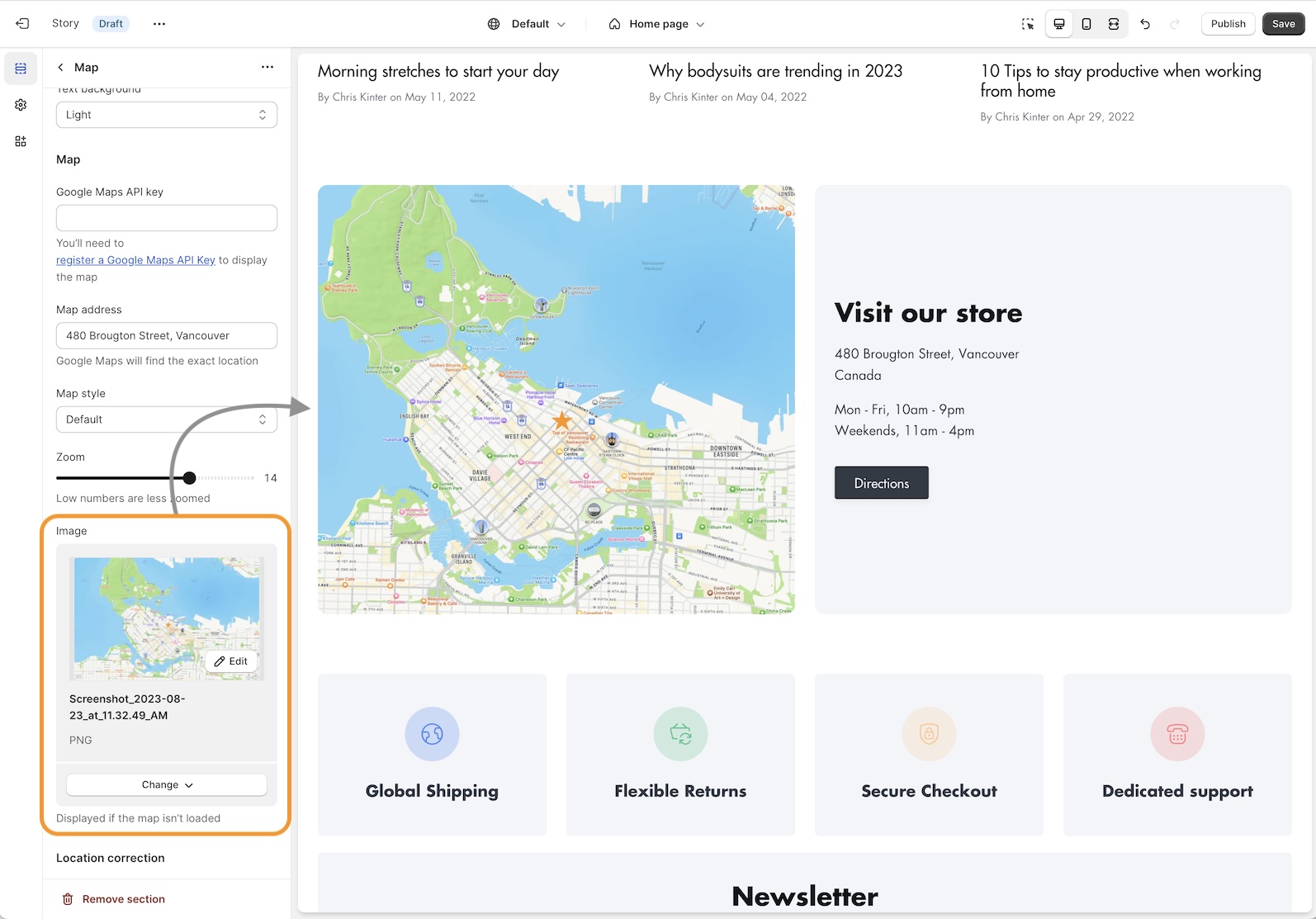Open the Default market selector
This screenshot has width=1316, height=919.
pyautogui.click(x=527, y=24)
